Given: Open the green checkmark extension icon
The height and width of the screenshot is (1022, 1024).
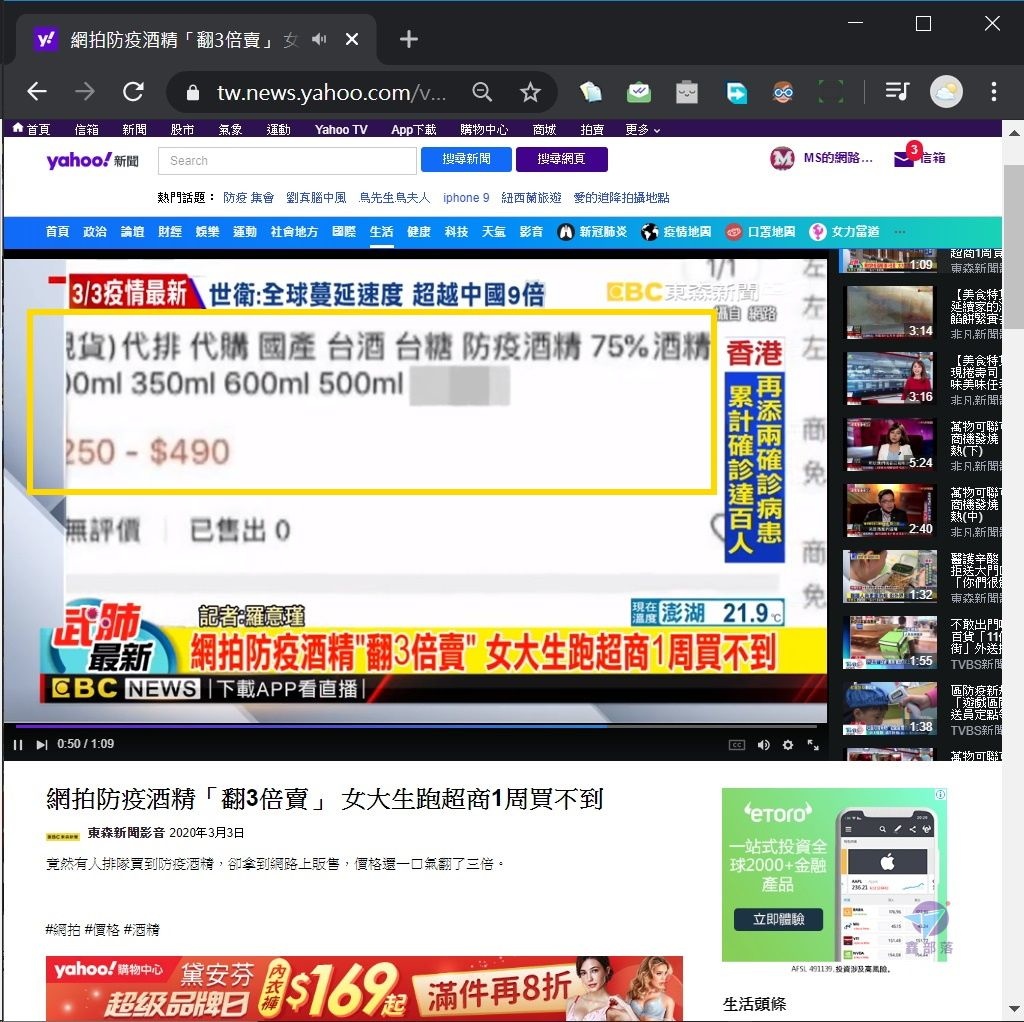Looking at the screenshot, I should (639, 92).
